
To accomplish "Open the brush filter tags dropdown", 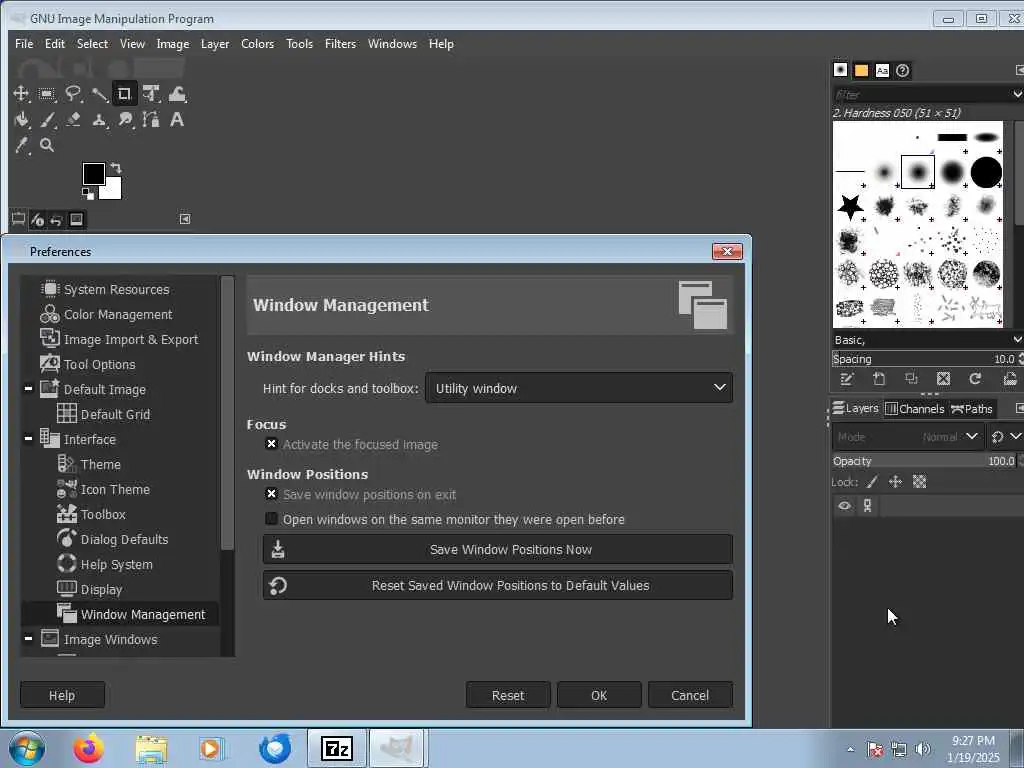I will click(1017, 95).
